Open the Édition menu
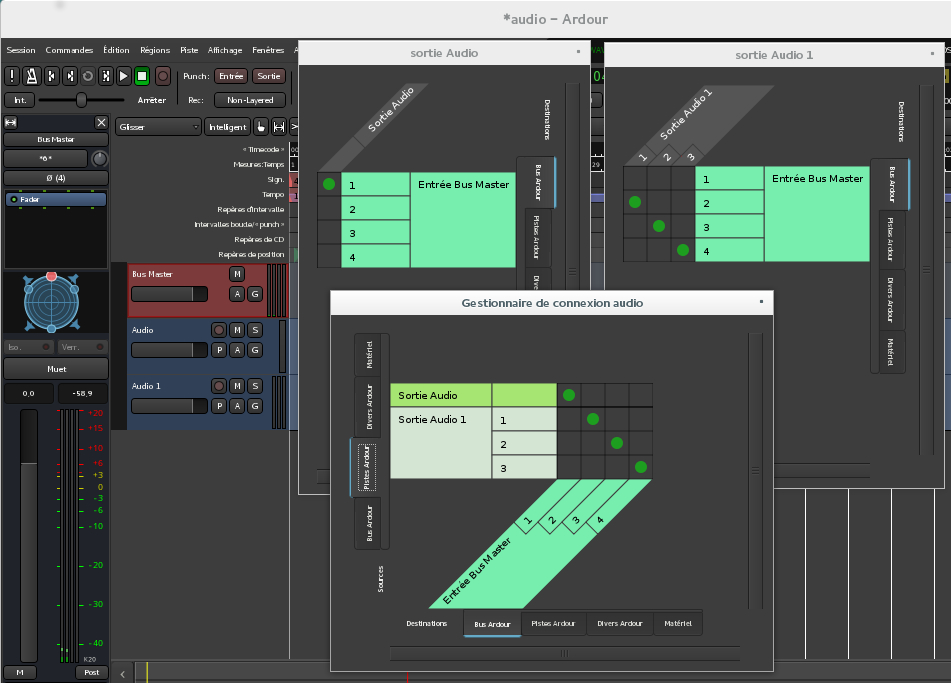 pyautogui.click(x=116, y=50)
